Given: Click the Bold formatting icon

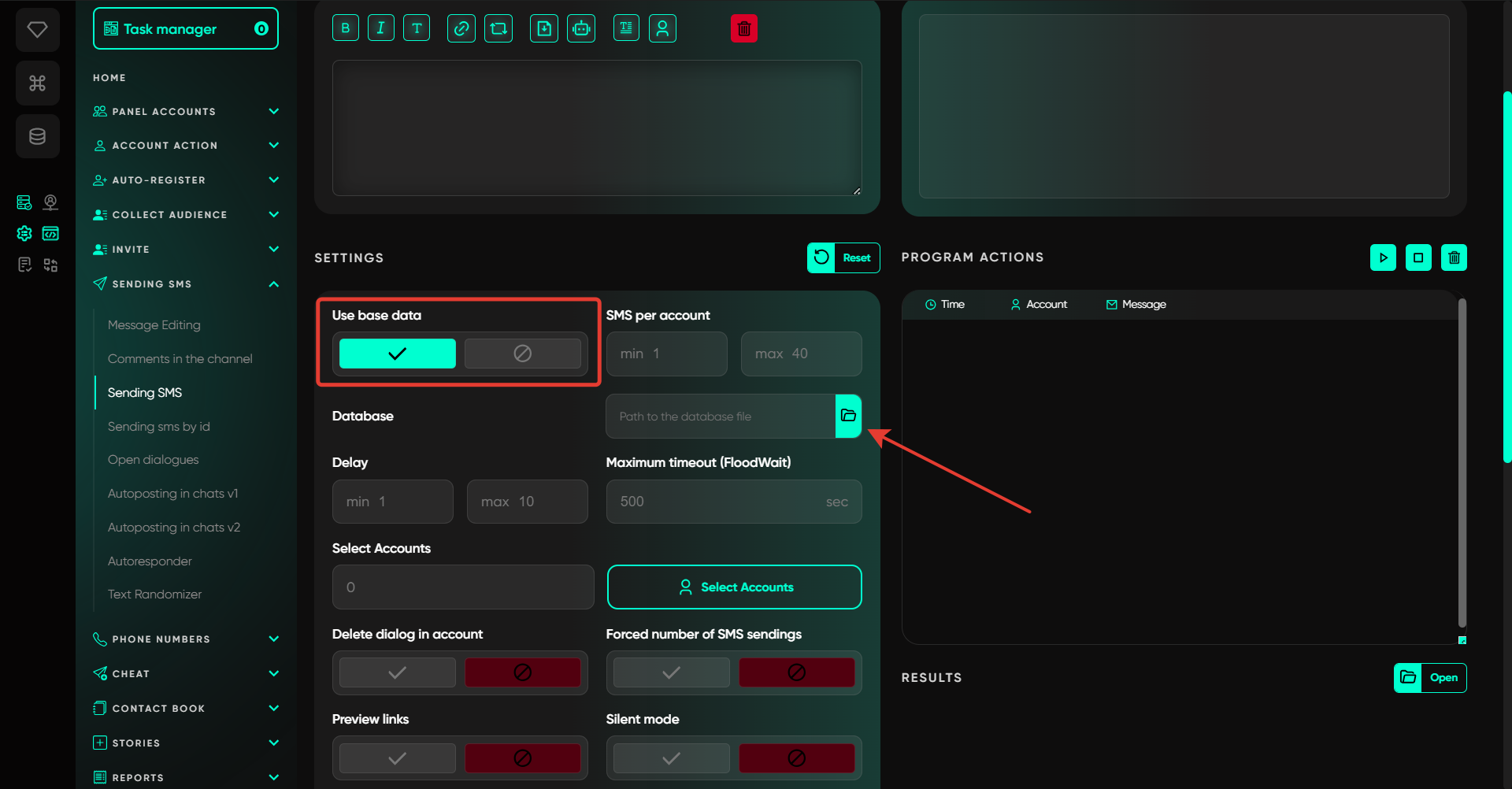Looking at the screenshot, I should tap(345, 28).
